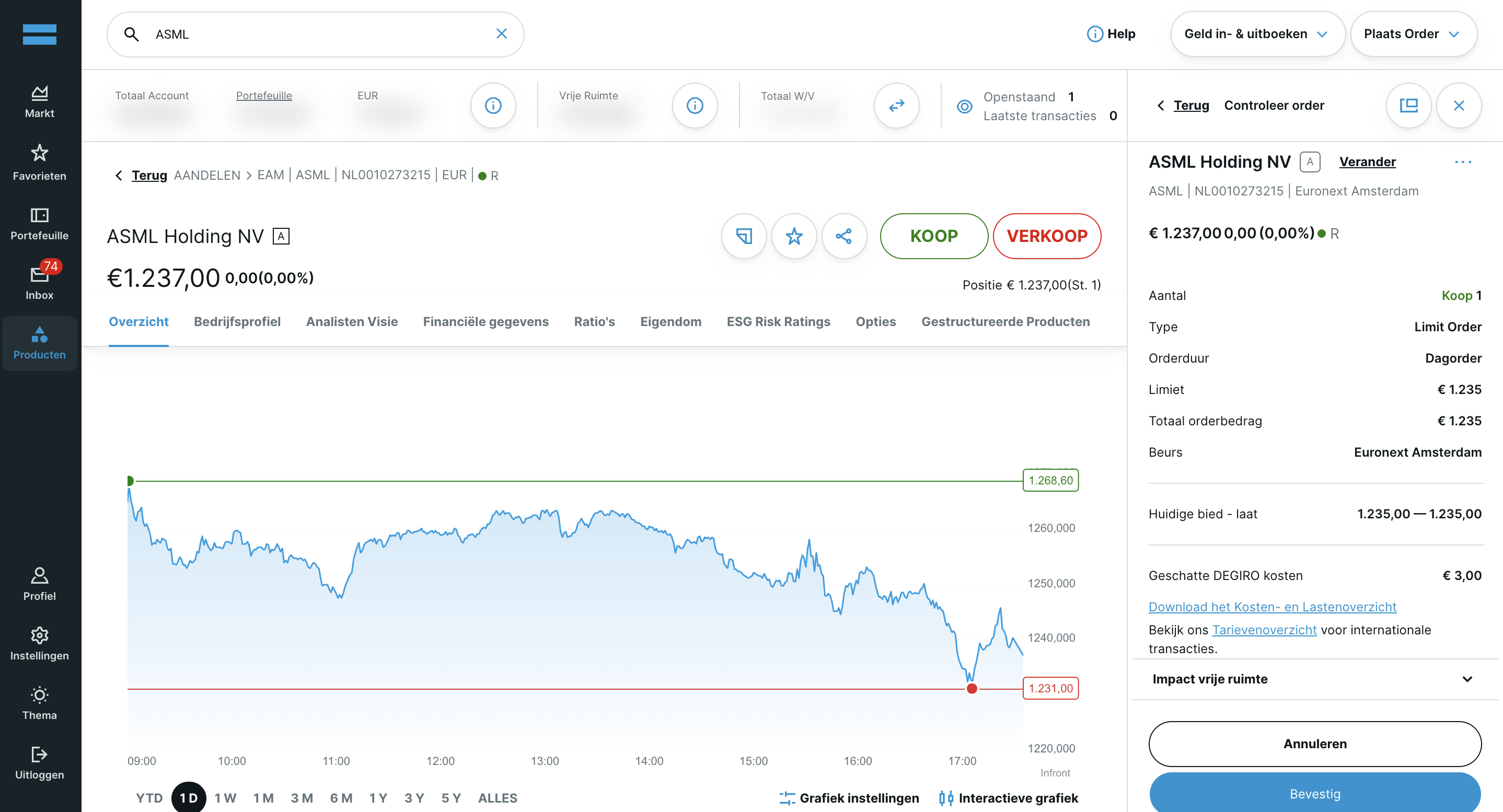Select 1D chart range
This screenshot has height=812, width=1503.
[189, 797]
